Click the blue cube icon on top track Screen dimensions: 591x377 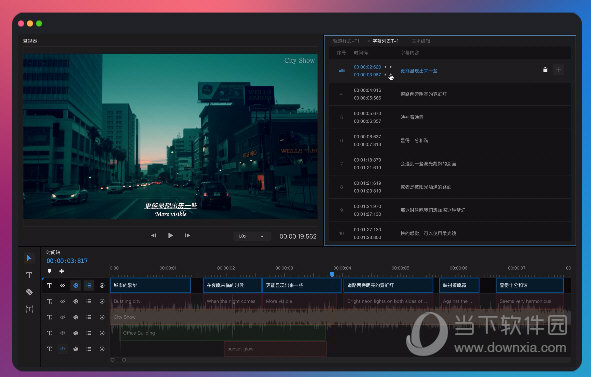coord(76,285)
